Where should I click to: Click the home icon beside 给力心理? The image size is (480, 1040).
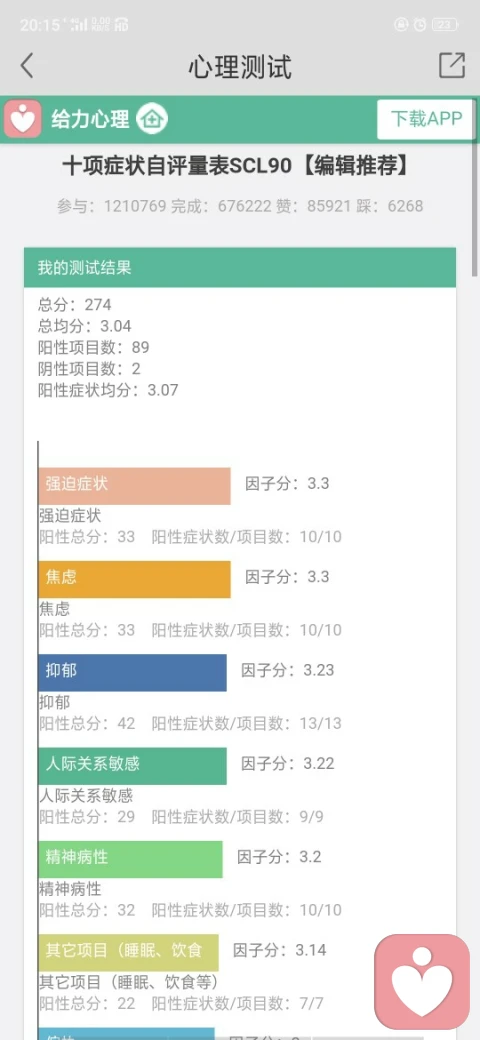152,119
